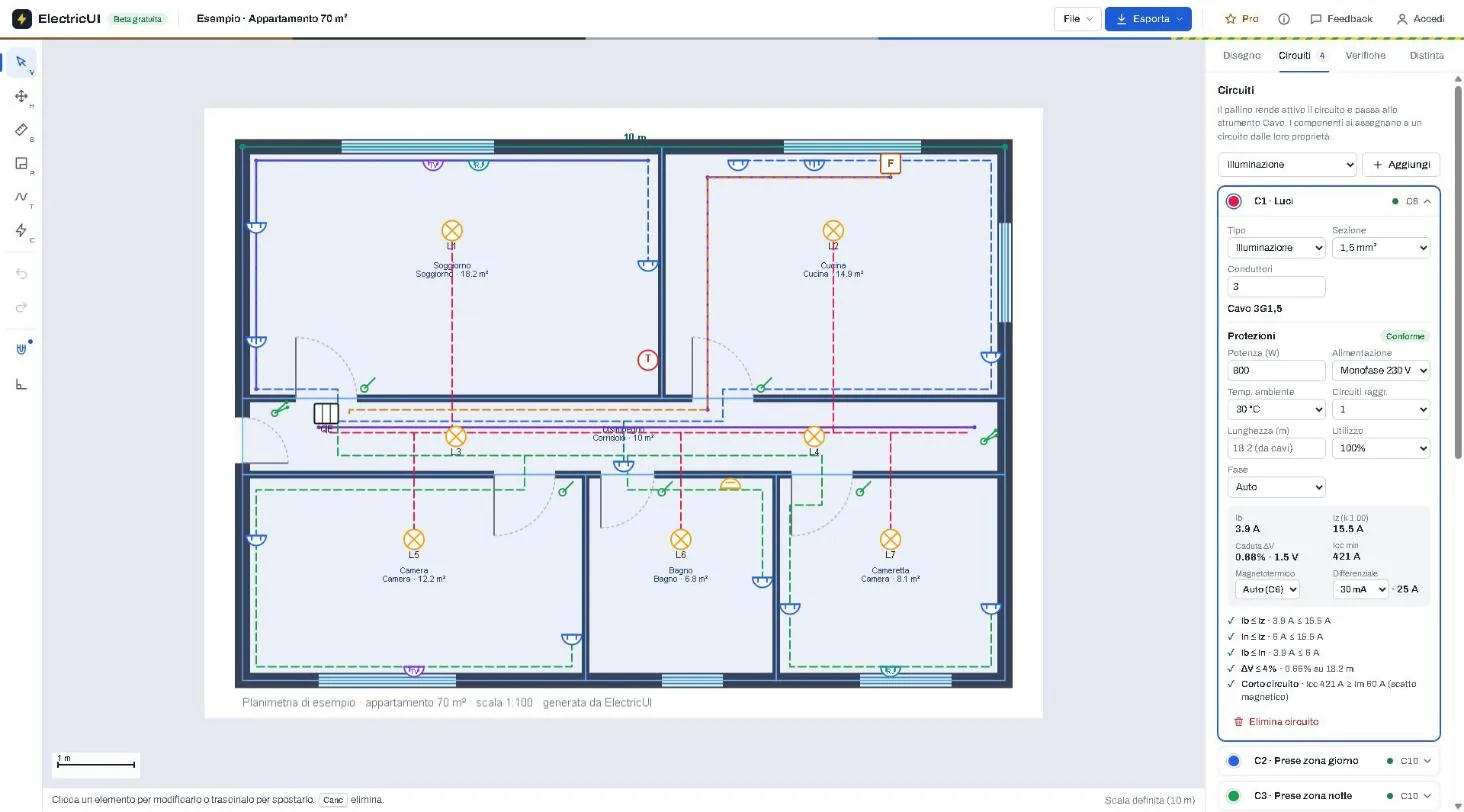Click the Aggiungi circuit button
This screenshot has height=812, width=1464.
pos(1402,164)
